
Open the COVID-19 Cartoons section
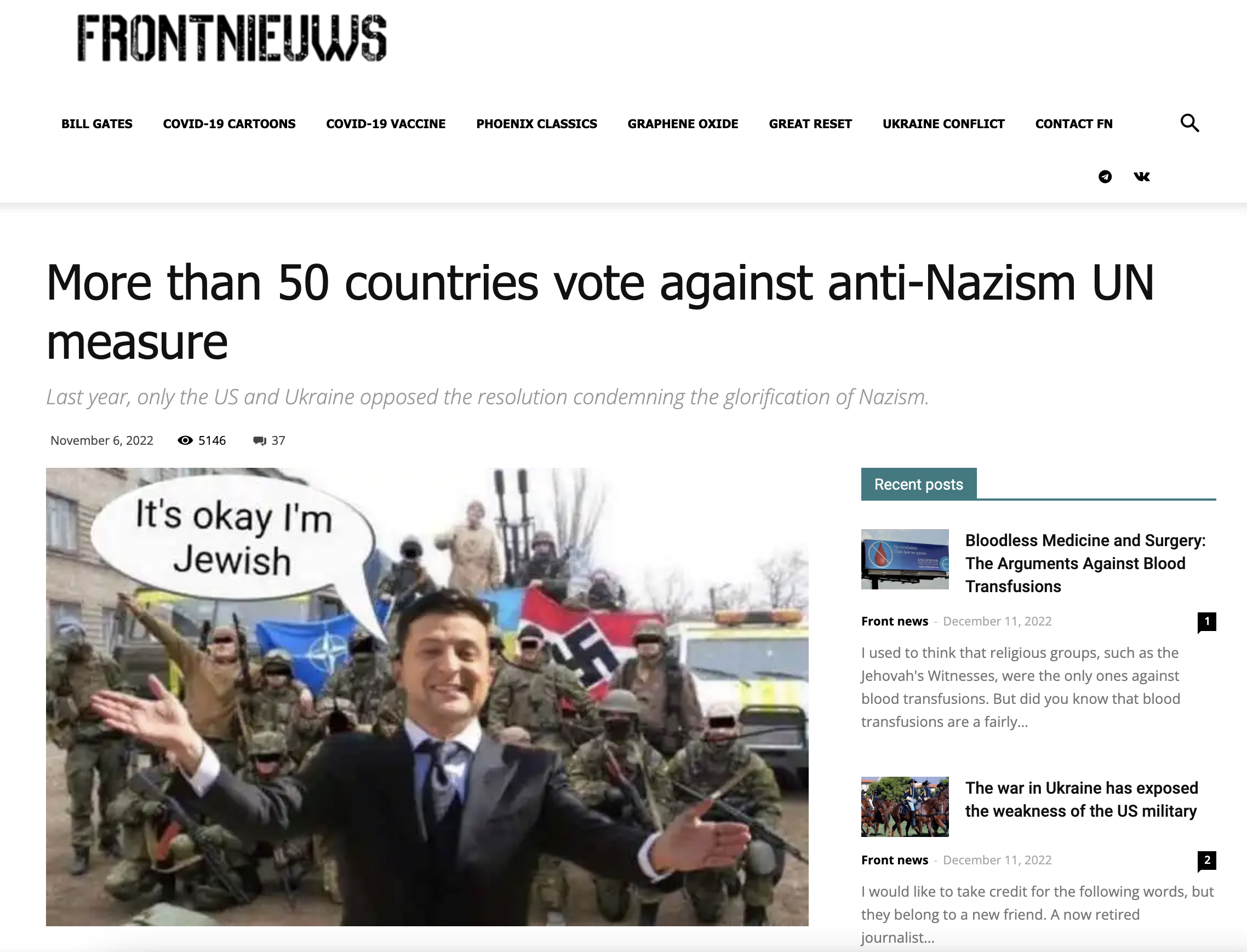[229, 124]
